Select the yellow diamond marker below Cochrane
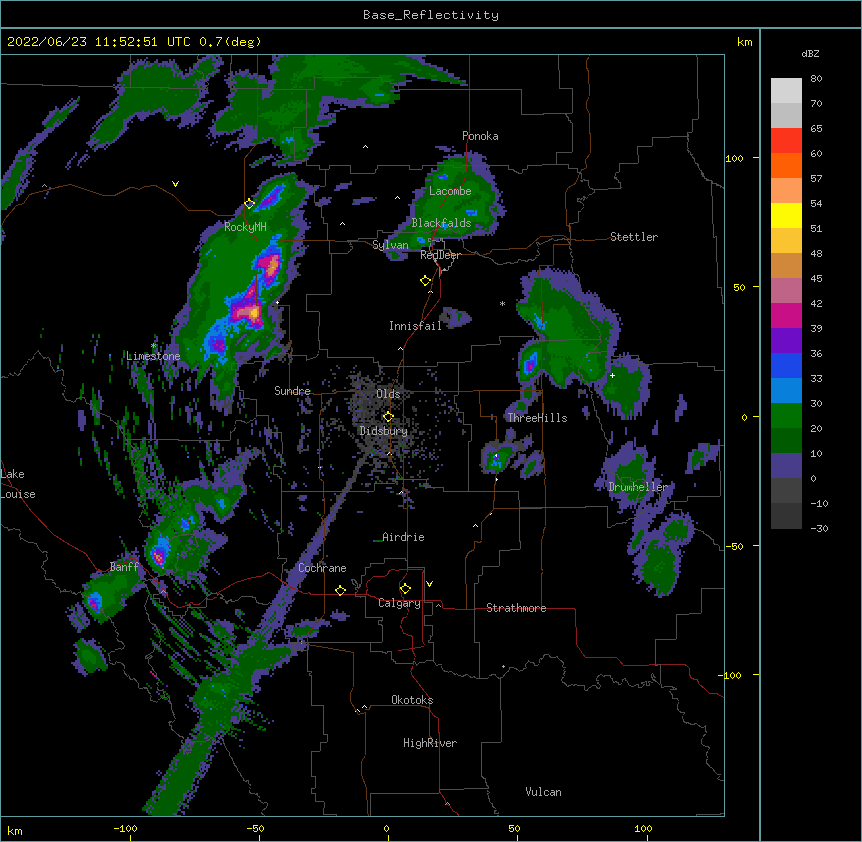Image resolution: width=862 pixels, height=842 pixels. pos(340,590)
